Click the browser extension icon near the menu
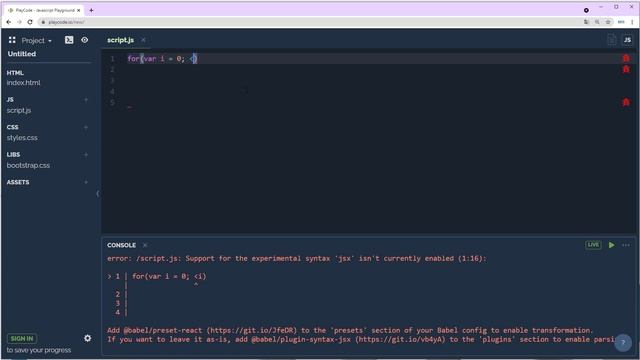Screen dimensions: 640x360 click(621, 22)
